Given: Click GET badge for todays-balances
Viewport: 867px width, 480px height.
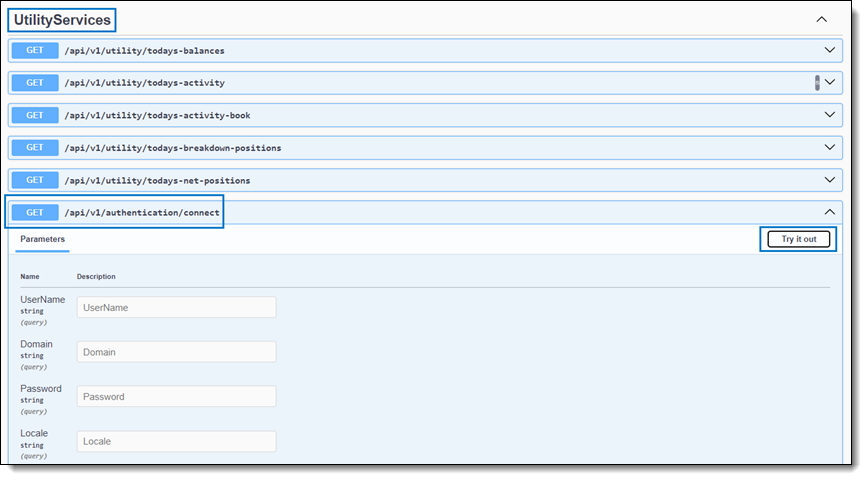Looking at the screenshot, I should click(35, 50).
